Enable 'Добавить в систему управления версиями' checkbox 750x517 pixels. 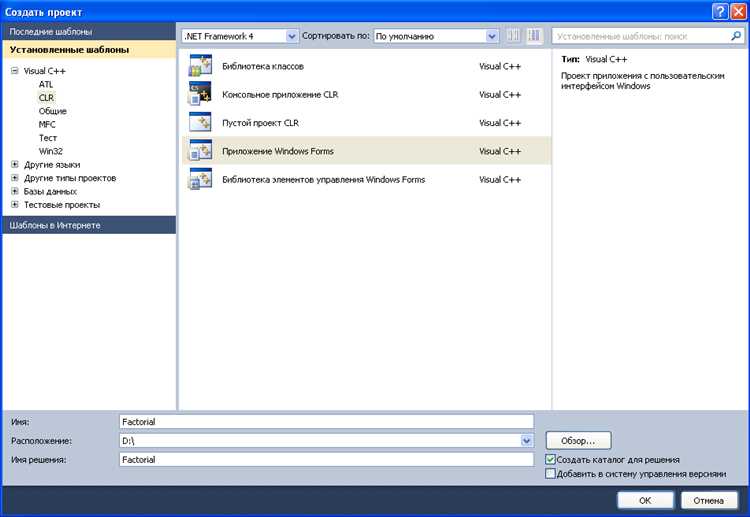(550, 474)
